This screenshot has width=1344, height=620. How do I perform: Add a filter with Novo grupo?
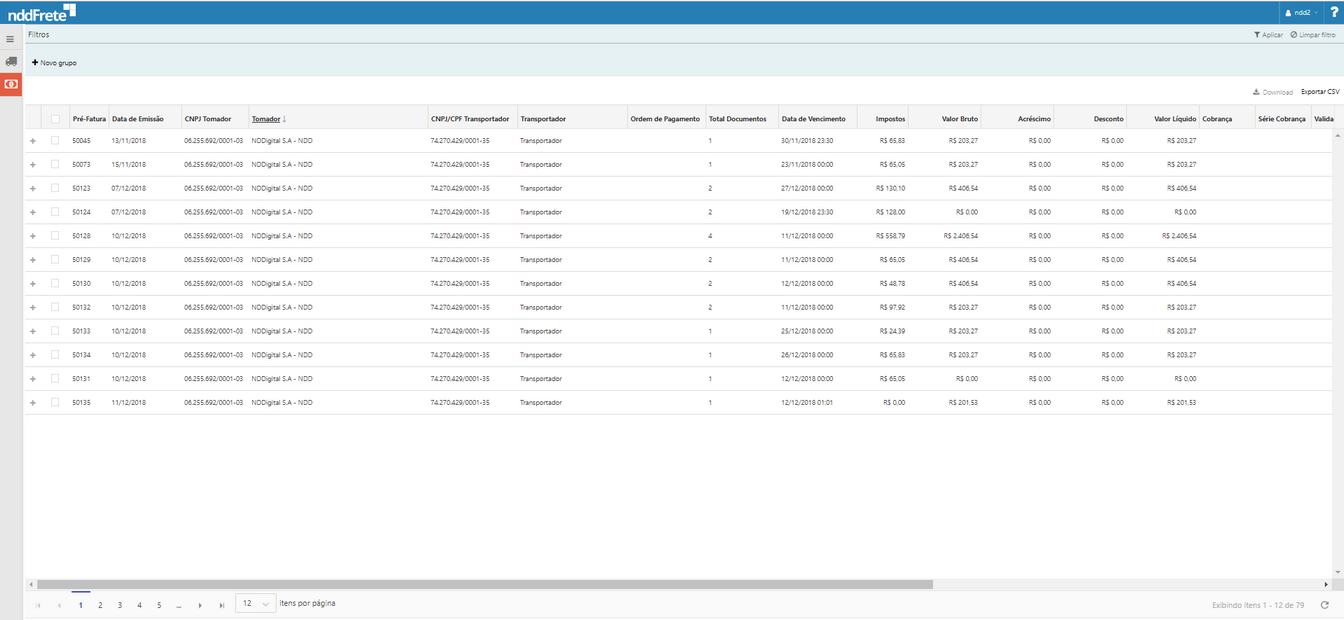click(x=54, y=63)
